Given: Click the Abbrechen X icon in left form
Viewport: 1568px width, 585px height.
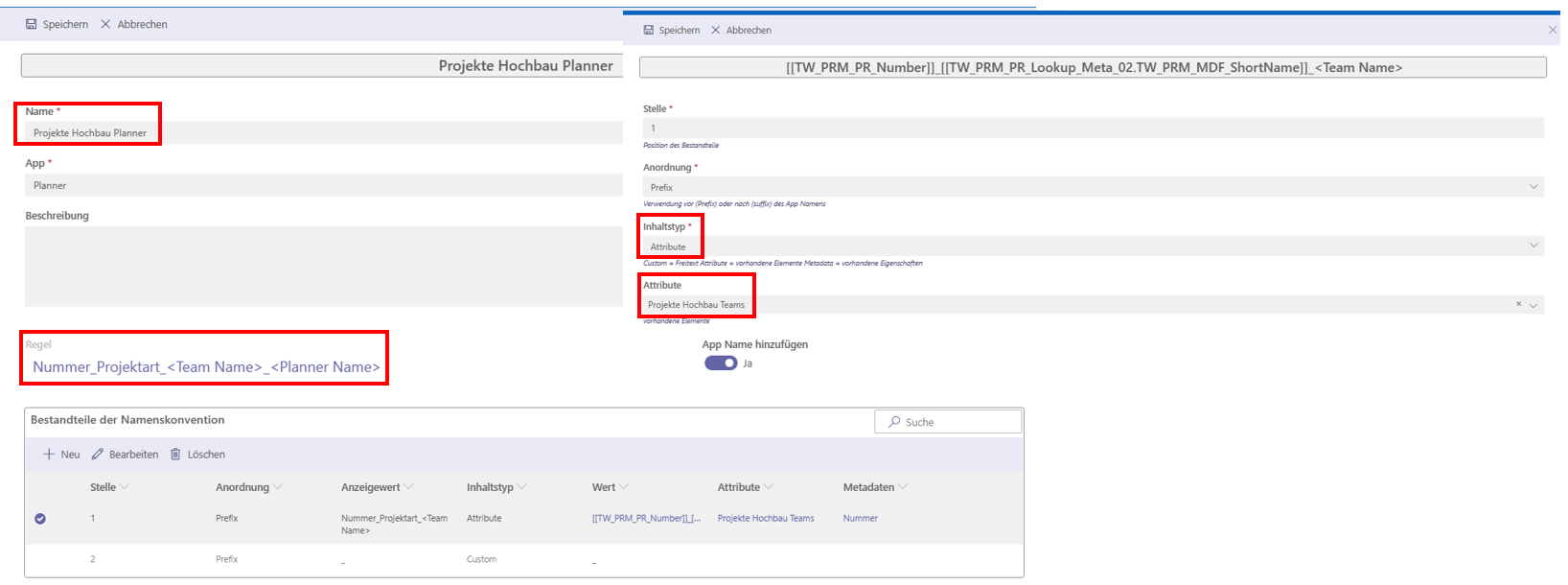Looking at the screenshot, I should (x=105, y=24).
